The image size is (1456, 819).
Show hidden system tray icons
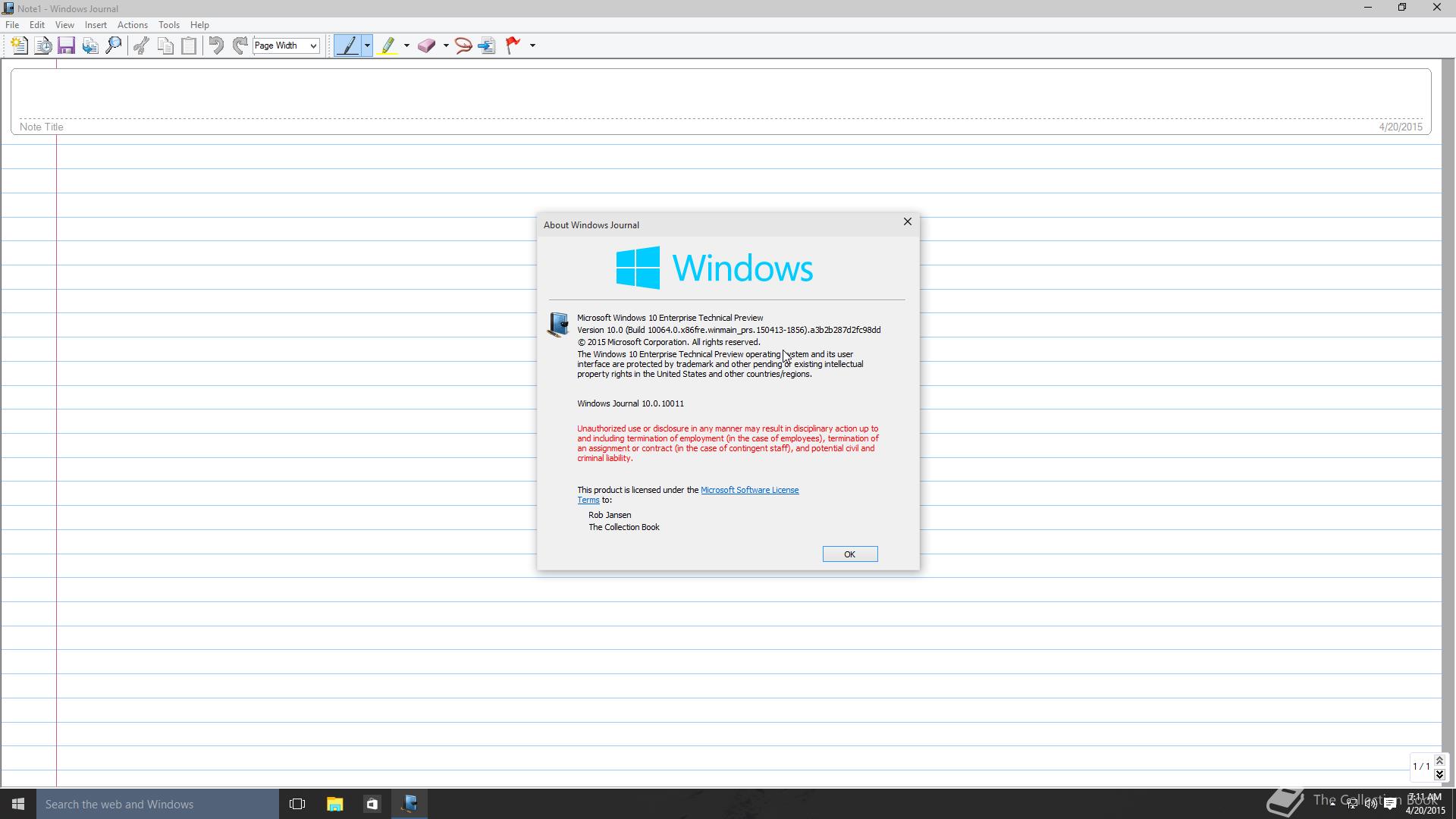[1332, 804]
